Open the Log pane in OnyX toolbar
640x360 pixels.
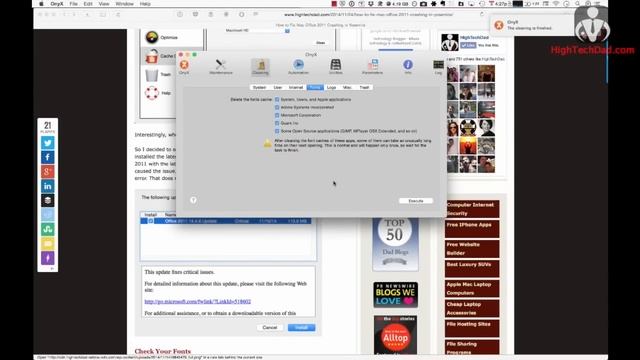tap(438, 67)
